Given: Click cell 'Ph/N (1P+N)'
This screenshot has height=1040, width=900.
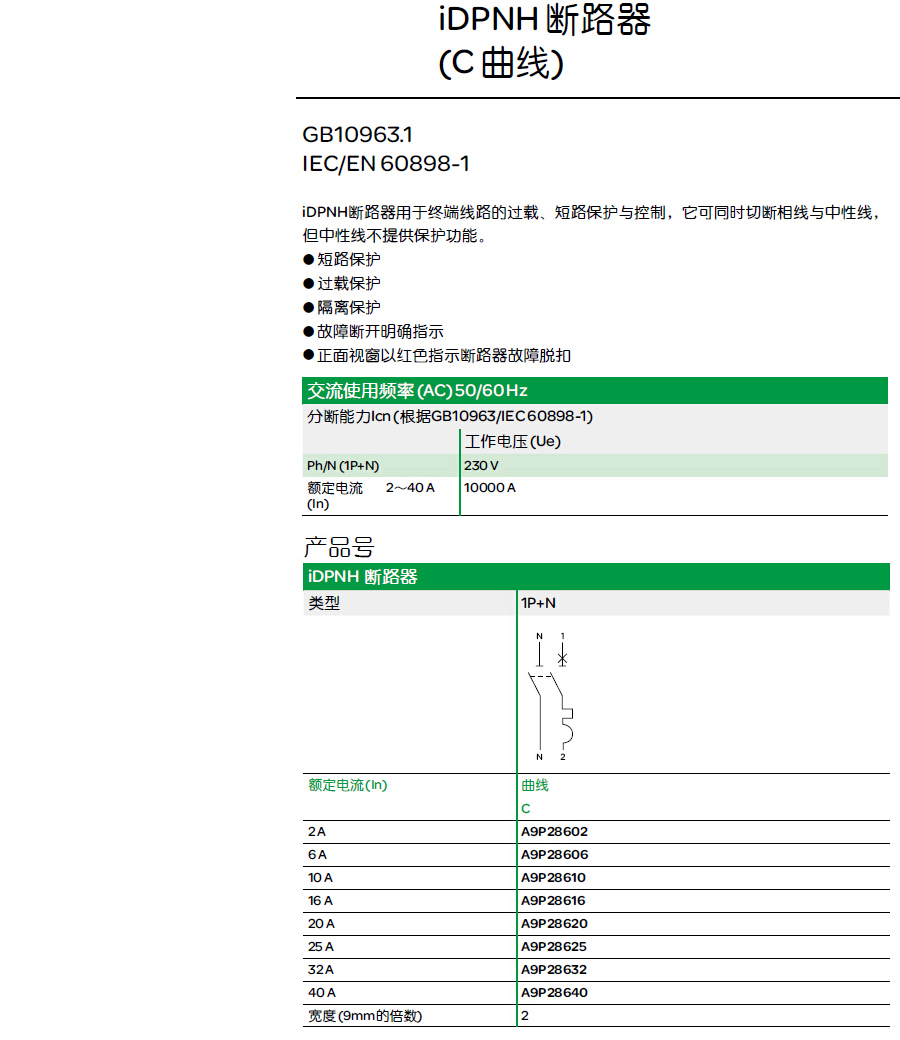Looking at the screenshot, I should point(343,466).
